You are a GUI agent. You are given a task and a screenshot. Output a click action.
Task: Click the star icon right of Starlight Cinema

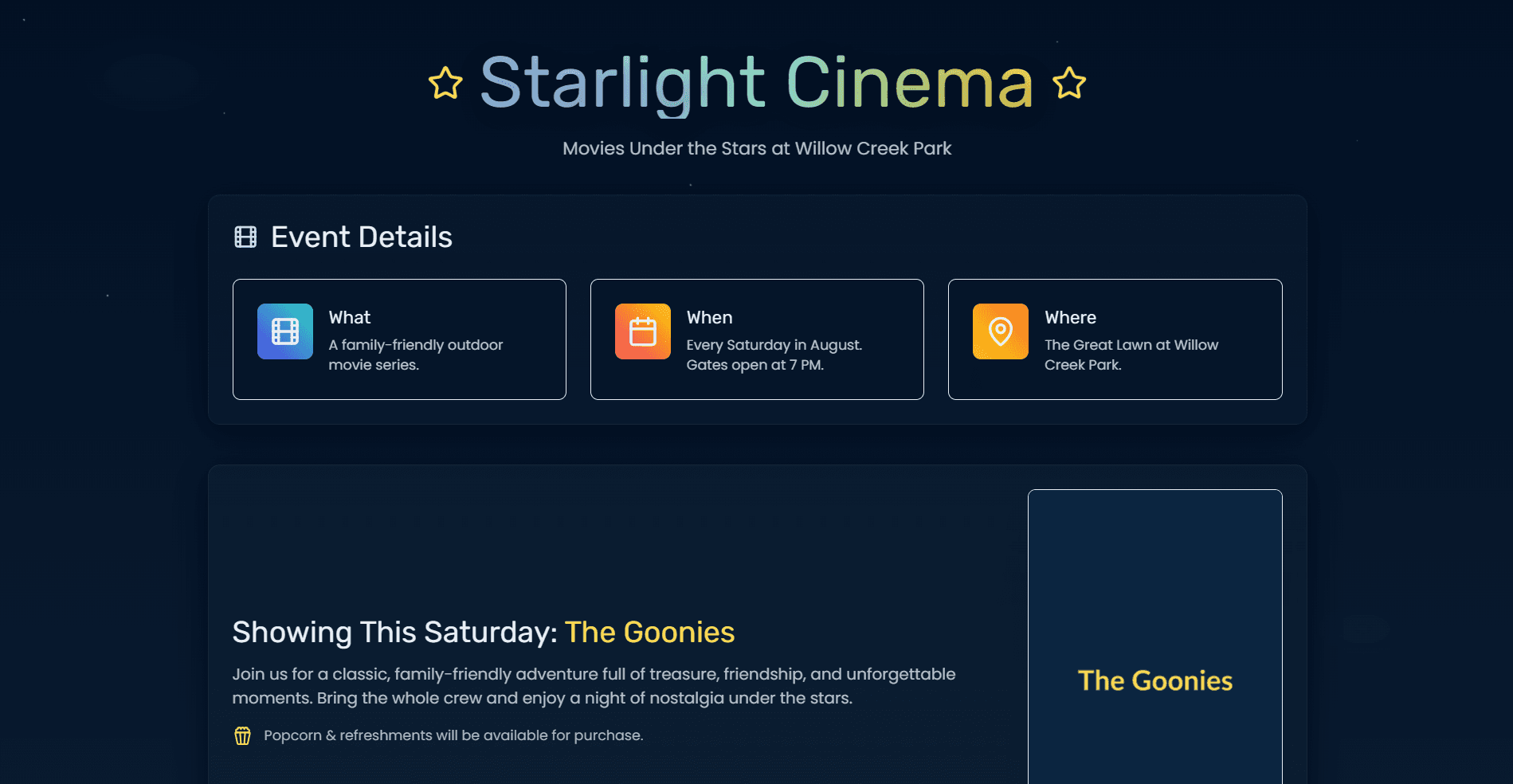(x=1069, y=84)
